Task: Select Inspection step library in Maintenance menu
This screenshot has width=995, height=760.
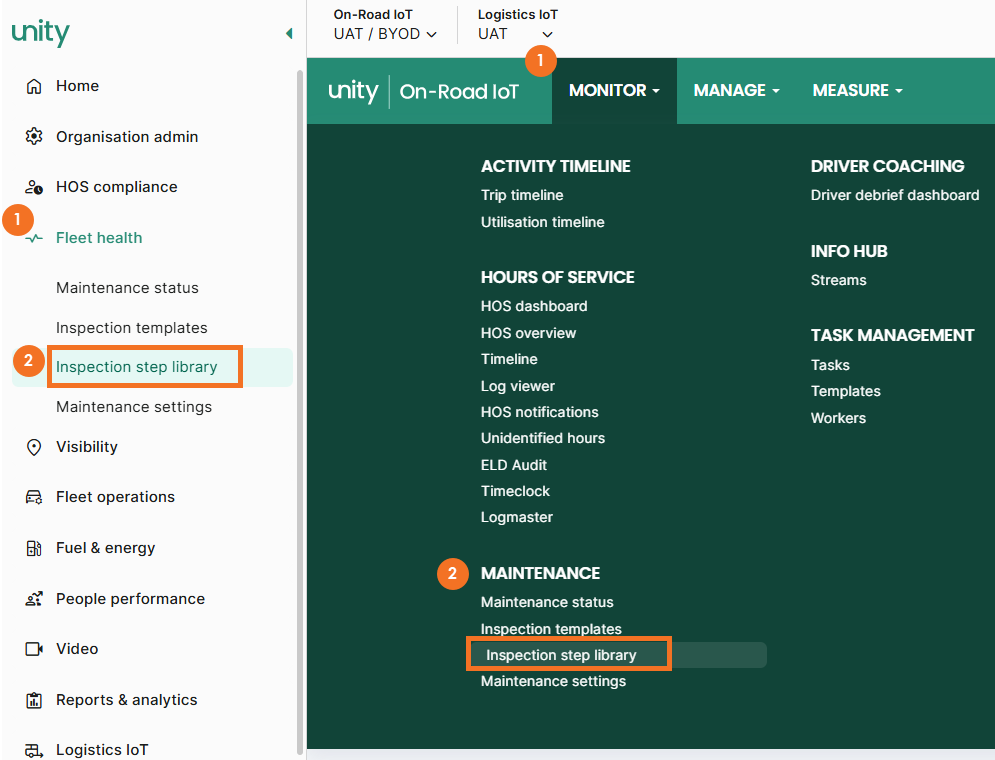Action: point(561,655)
